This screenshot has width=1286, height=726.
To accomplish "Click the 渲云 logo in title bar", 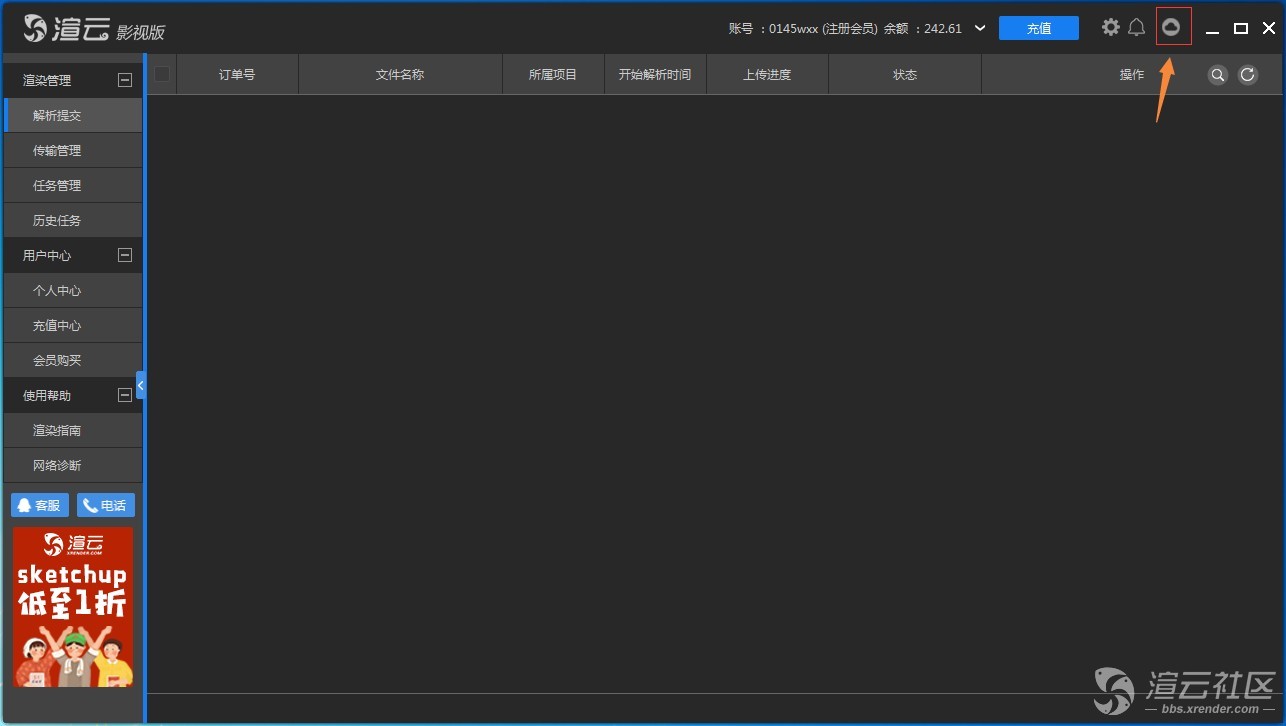I will pyautogui.click(x=94, y=29).
